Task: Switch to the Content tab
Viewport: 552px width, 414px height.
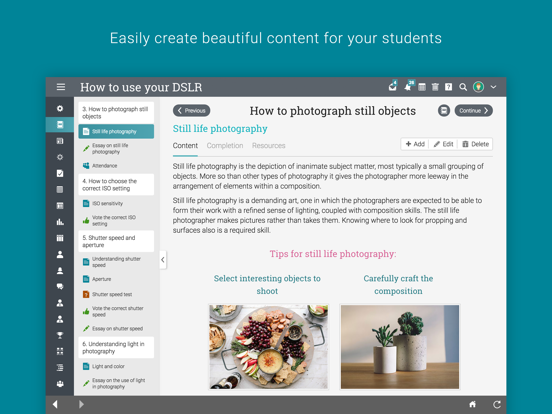Action: (185, 146)
